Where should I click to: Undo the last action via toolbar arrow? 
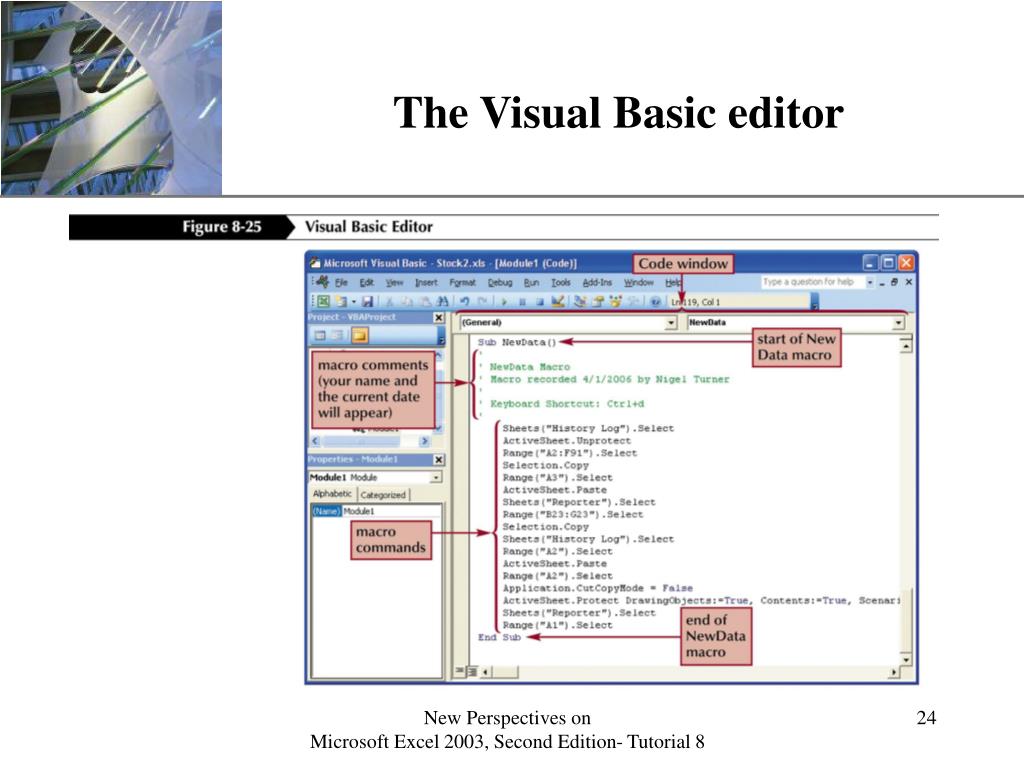[464, 302]
